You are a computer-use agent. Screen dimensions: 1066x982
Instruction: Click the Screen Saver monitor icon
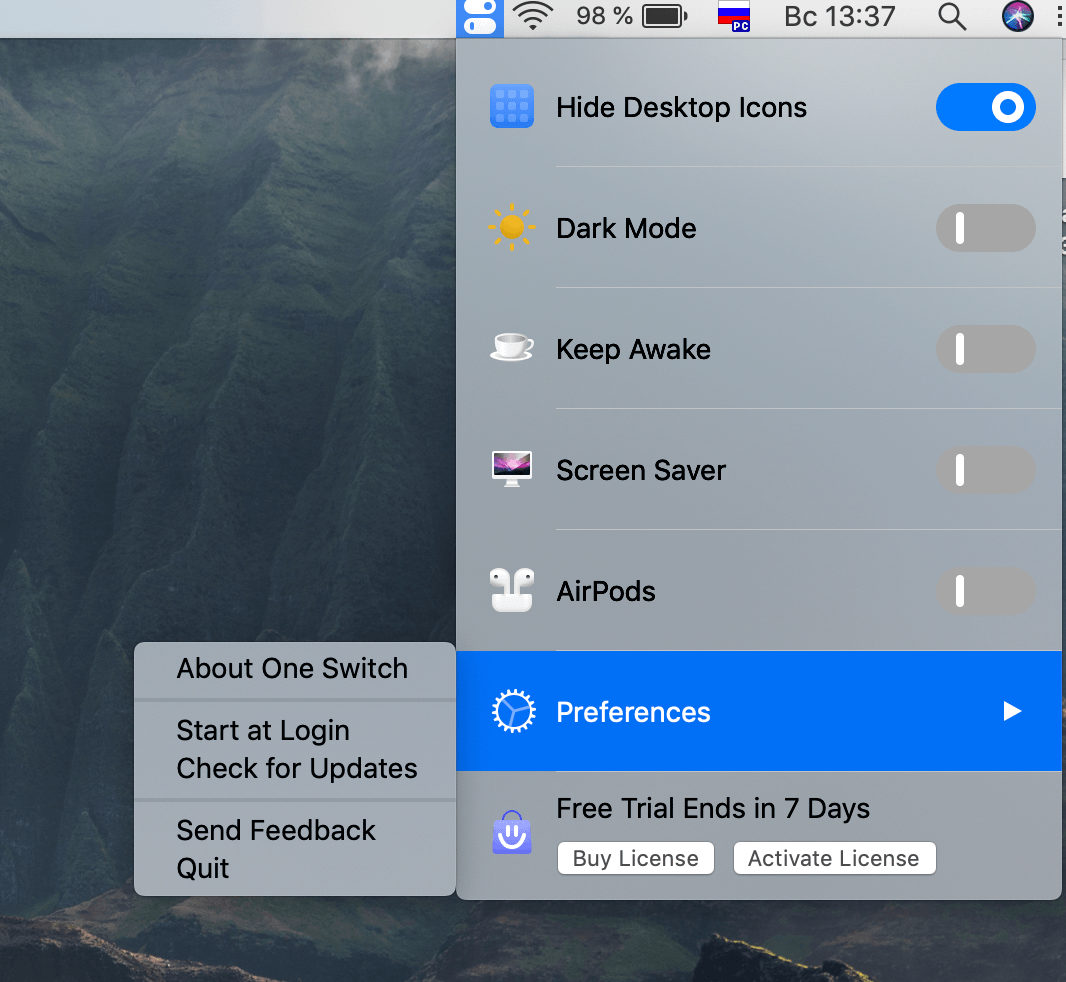point(512,469)
